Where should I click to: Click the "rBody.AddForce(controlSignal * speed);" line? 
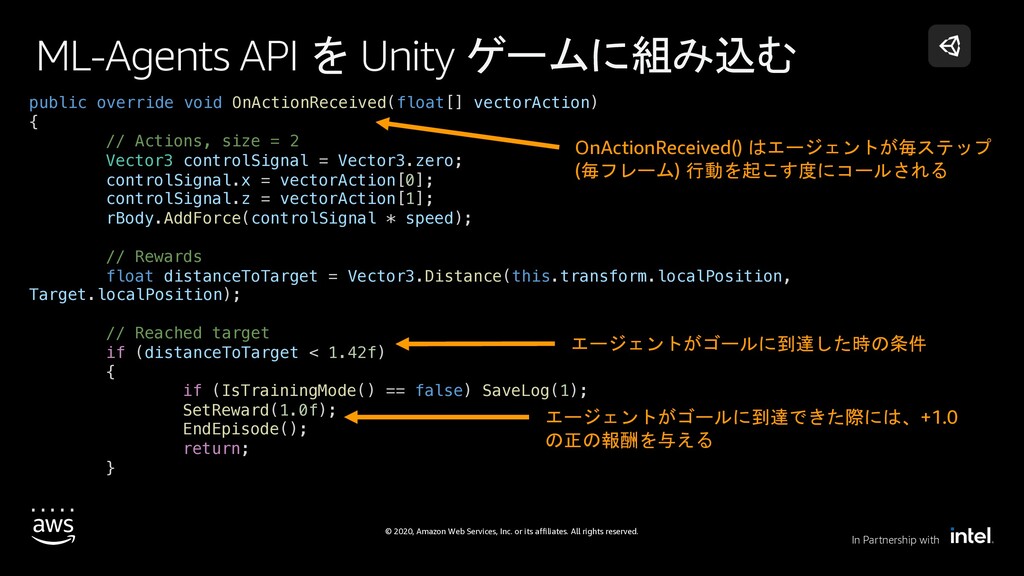click(x=289, y=218)
